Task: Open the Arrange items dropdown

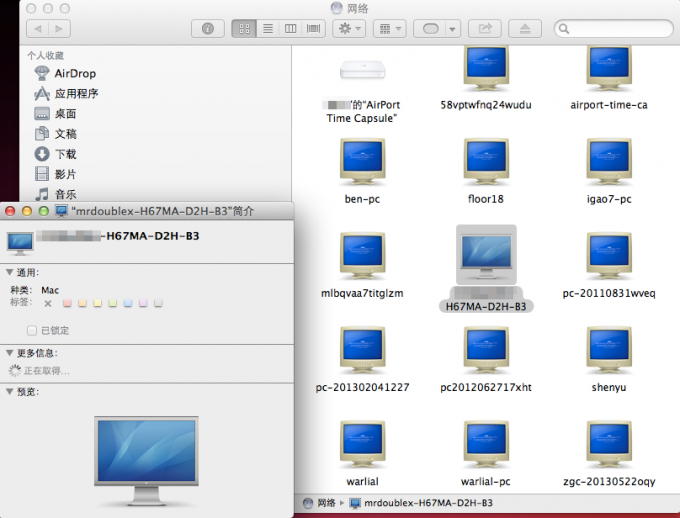Action: coord(388,29)
